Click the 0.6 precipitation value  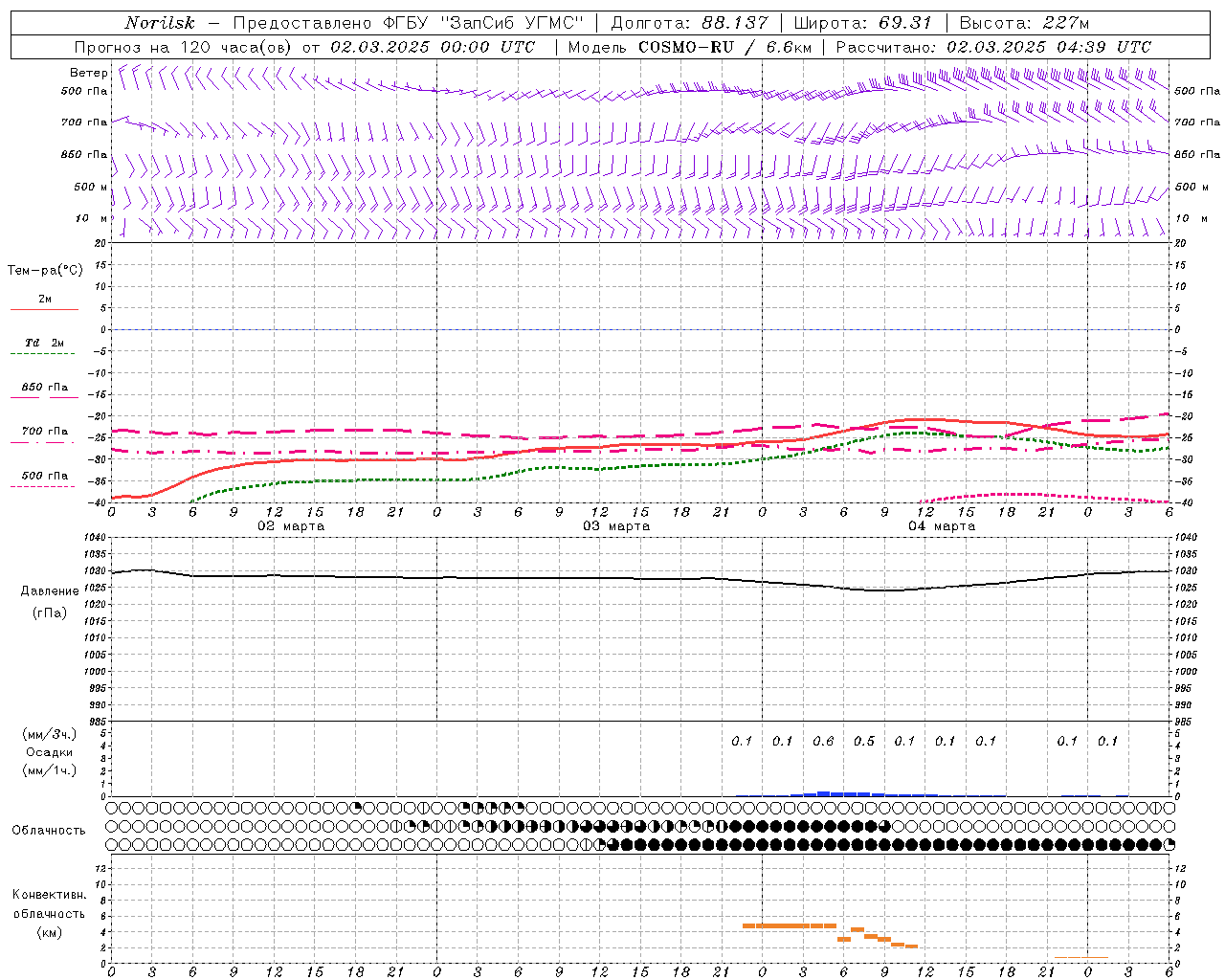click(x=823, y=741)
